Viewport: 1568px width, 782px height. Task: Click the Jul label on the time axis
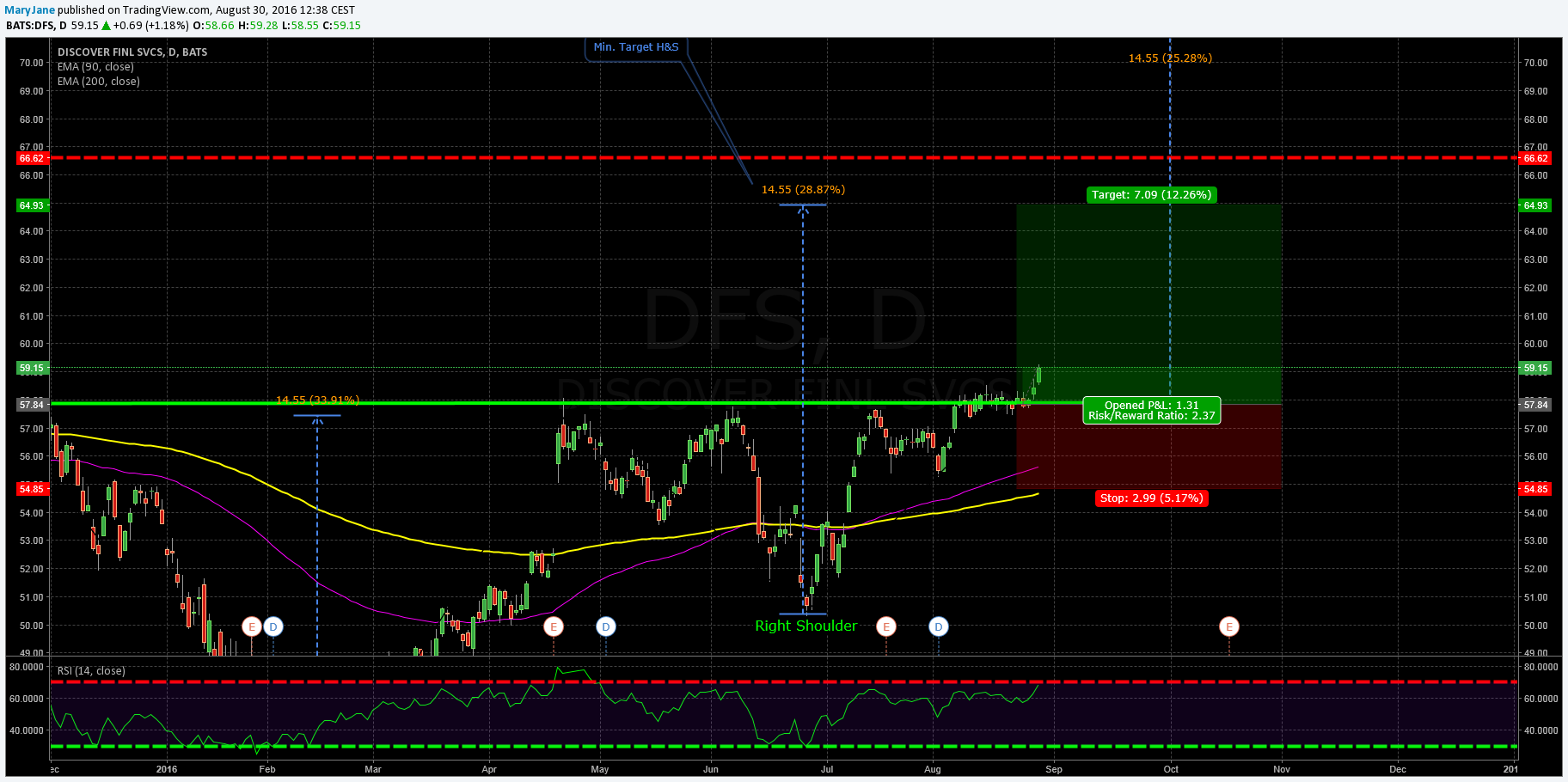click(x=827, y=769)
